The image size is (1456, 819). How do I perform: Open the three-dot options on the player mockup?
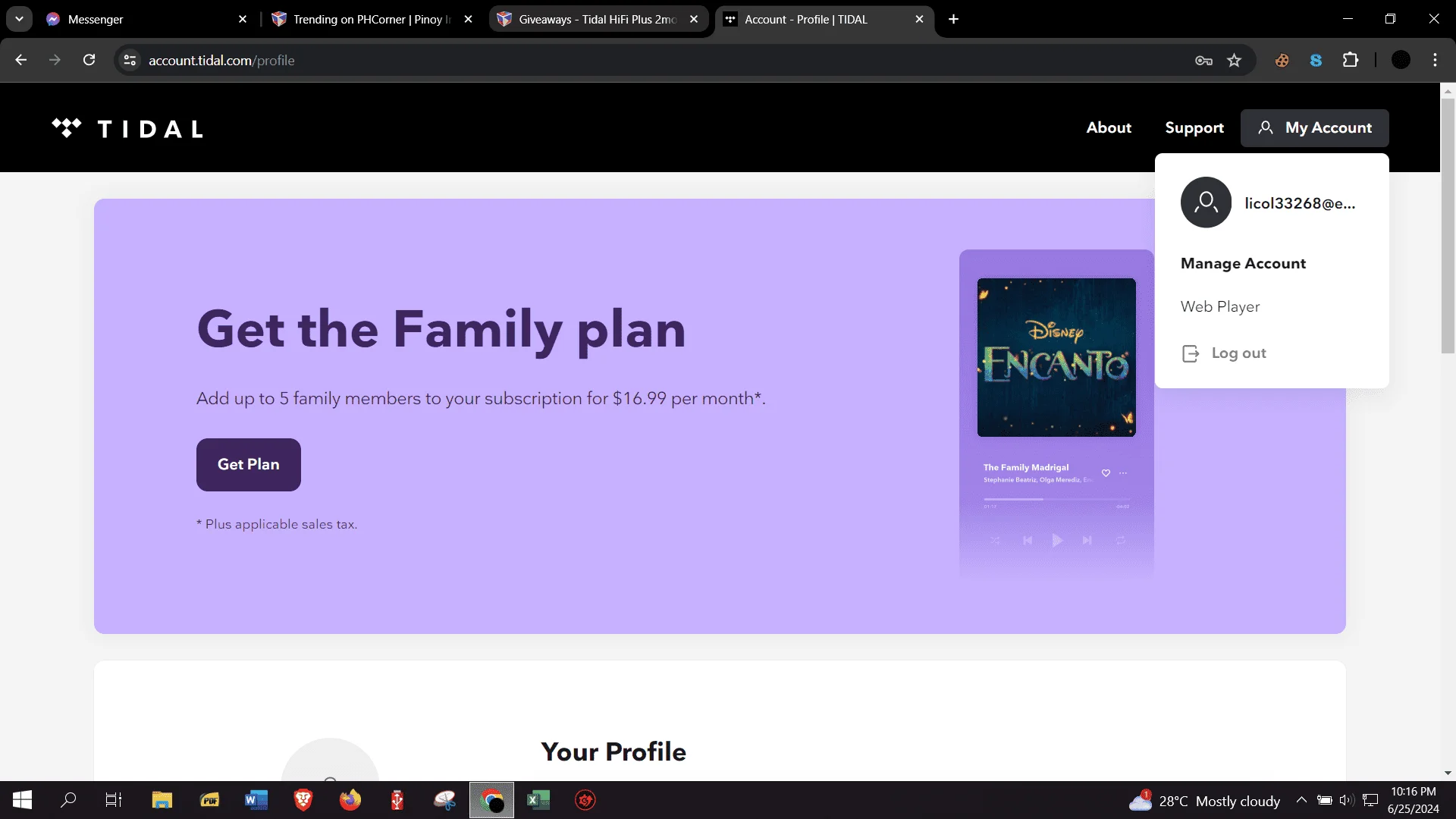(1123, 473)
